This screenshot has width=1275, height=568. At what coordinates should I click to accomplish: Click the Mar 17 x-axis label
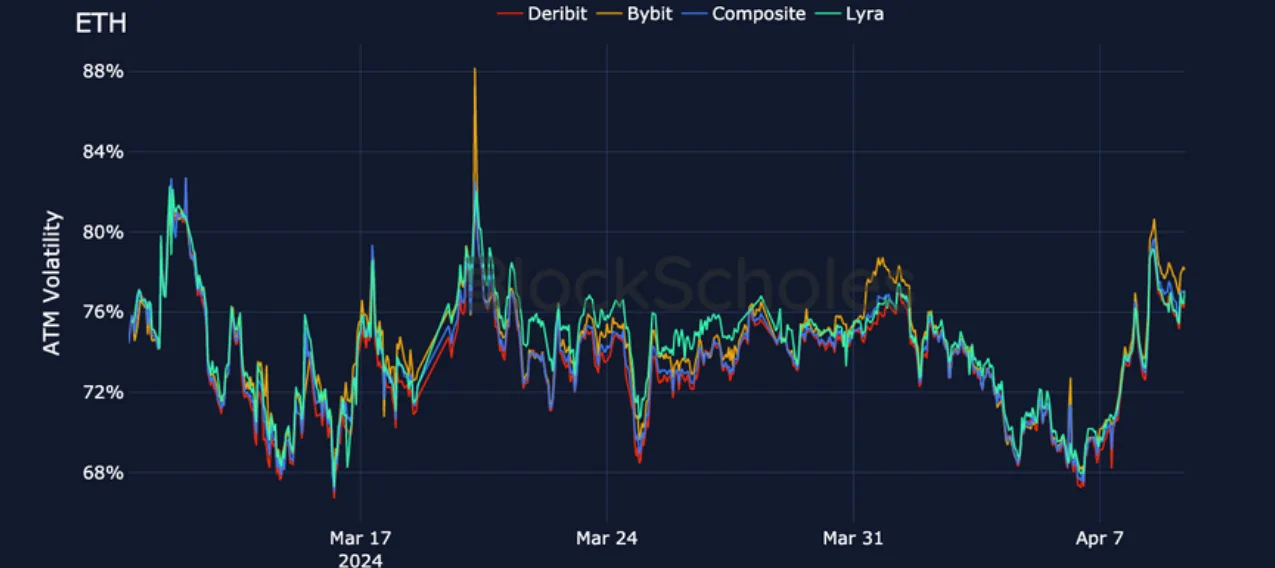pyautogui.click(x=360, y=538)
